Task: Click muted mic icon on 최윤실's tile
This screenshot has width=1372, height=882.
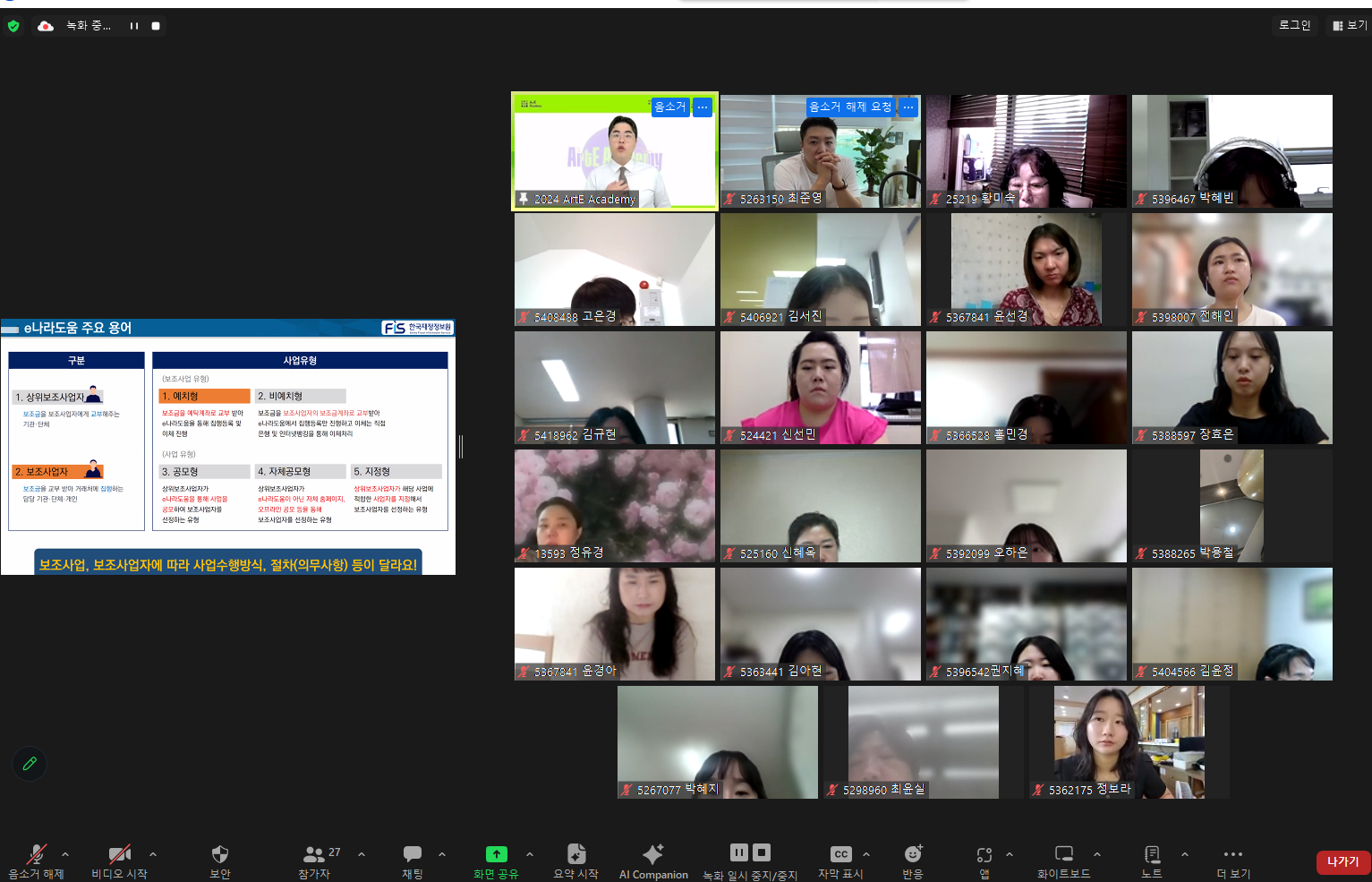Action: click(x=833, y=790)
